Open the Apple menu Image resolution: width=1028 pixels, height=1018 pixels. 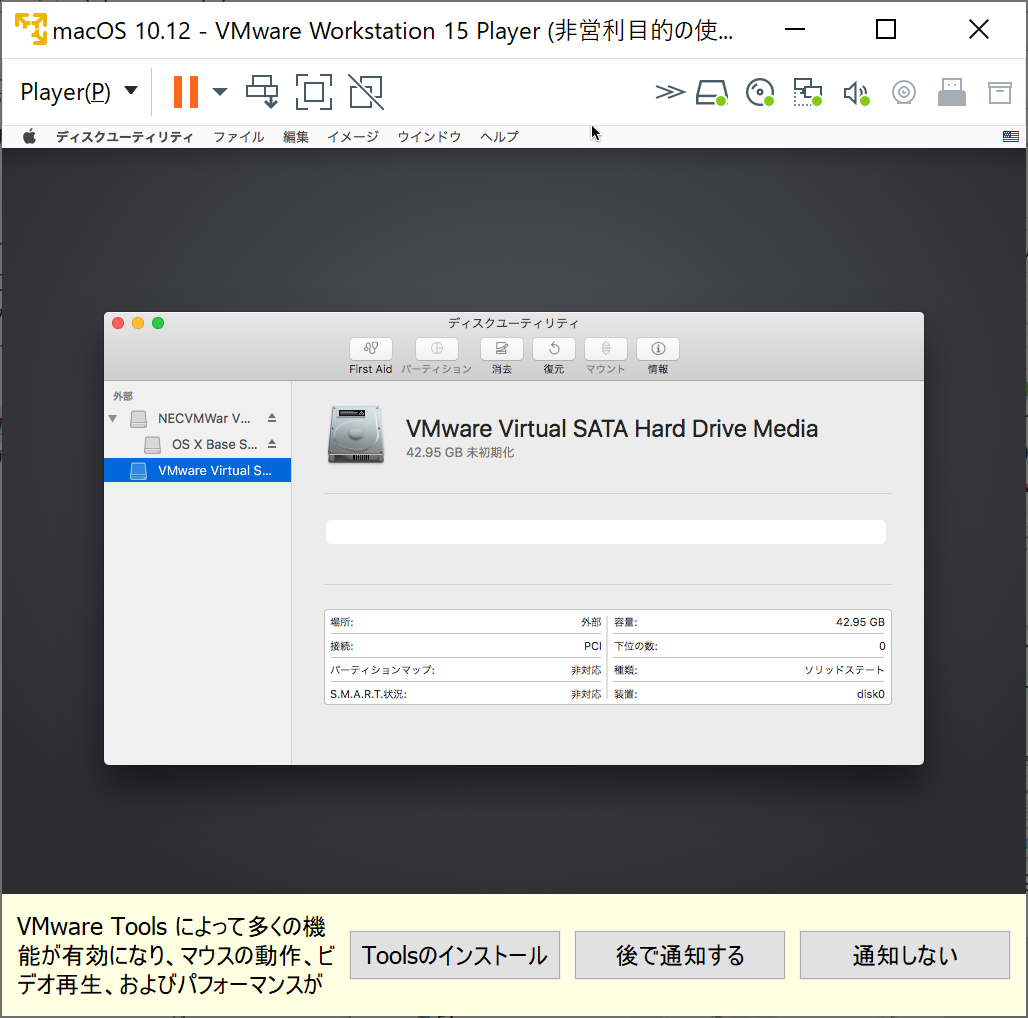coord(30,137)
